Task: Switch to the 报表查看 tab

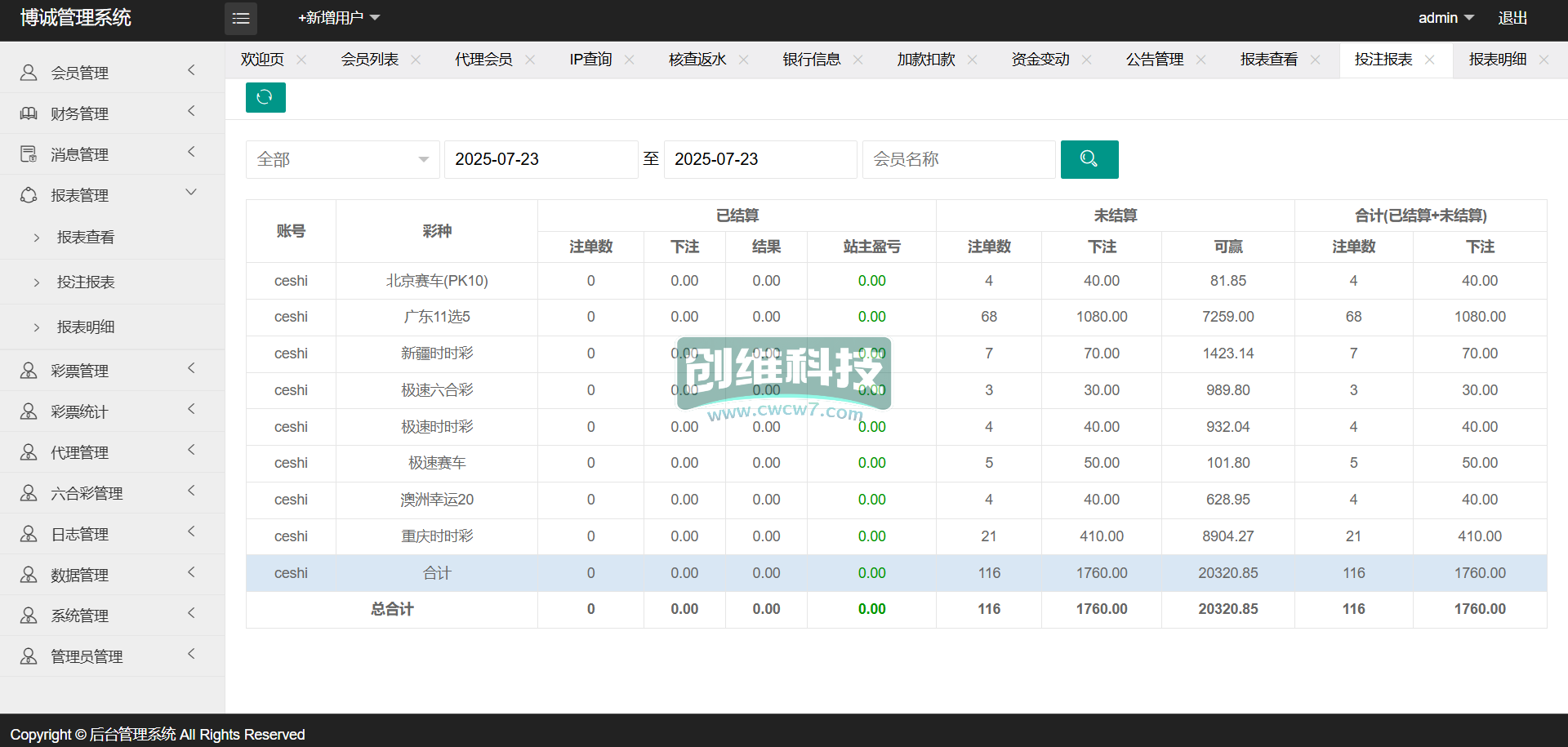Action: click(x=1269, y=60)
